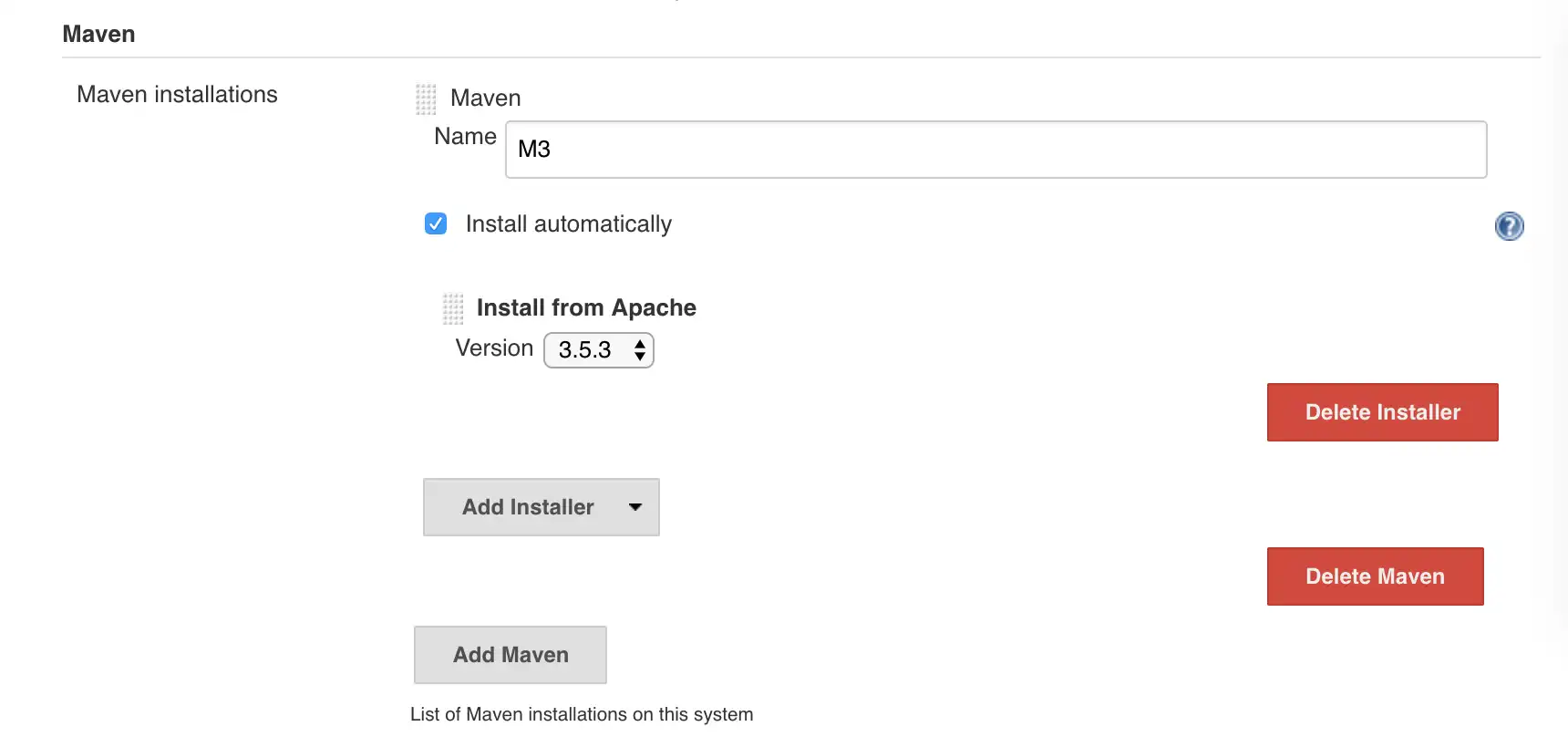Click the List of Maven installations description
The height and width of the screenshot is (737, 1568).
582,714
